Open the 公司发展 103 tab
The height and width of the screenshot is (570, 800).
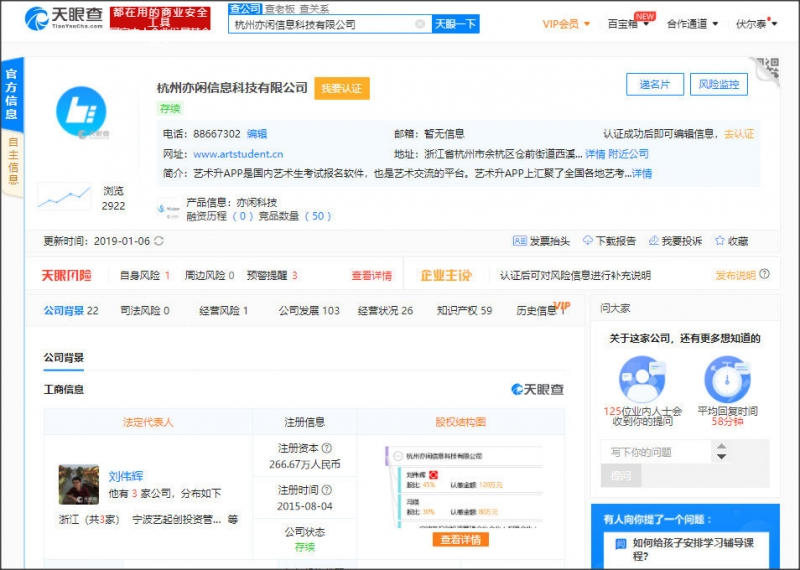coord(309,310)
